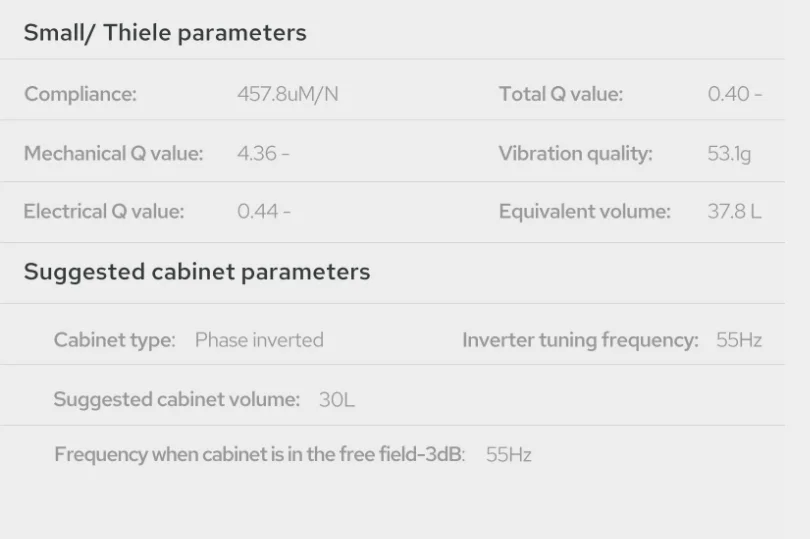Click the Small/ Thiele parameters heading
The image size is (810, 539).
(x=165, y=33)
